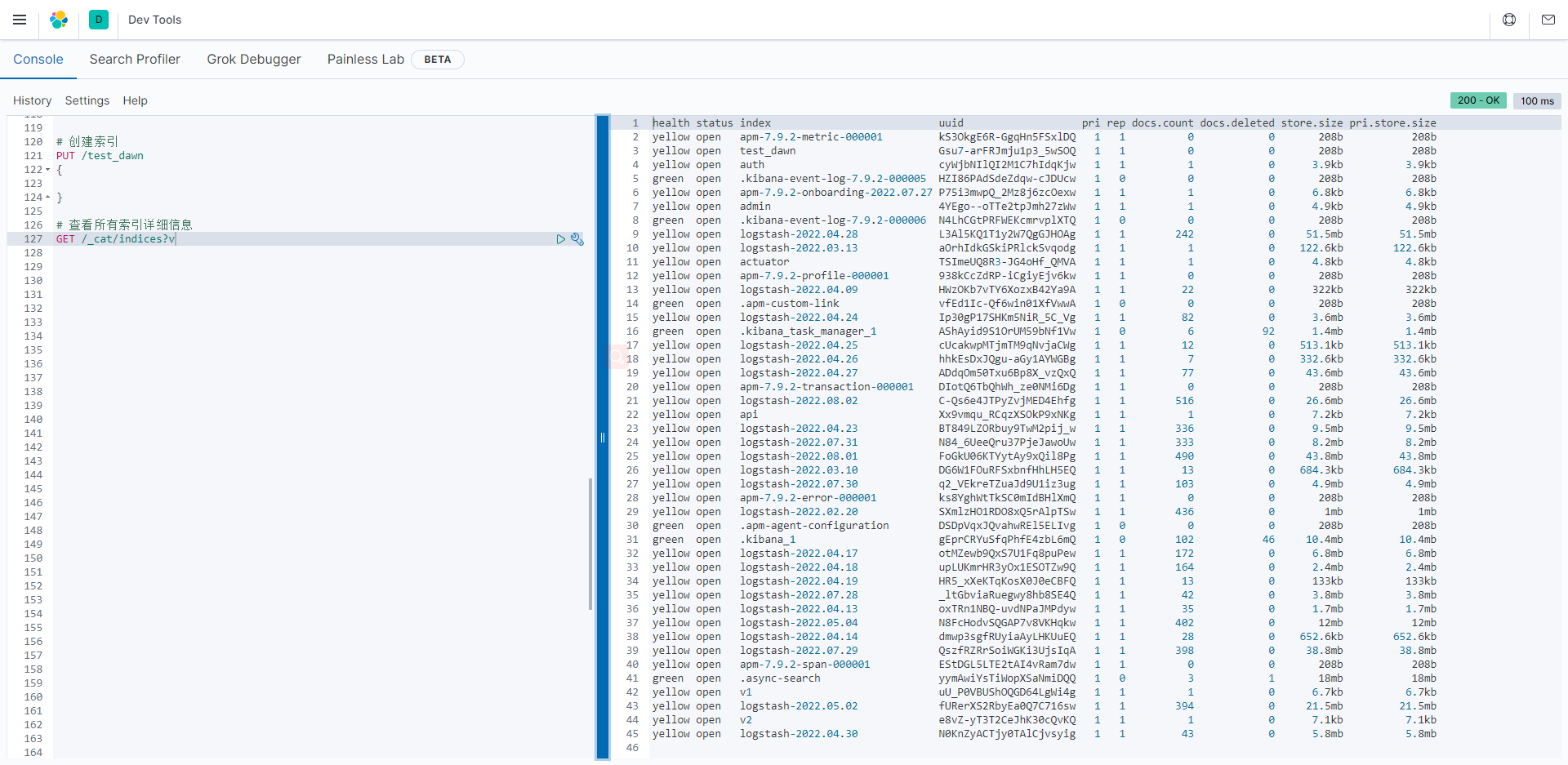Open the hamburger navigation menu
The width and height of the screenshot is (1568, 765).
point(20,20)
